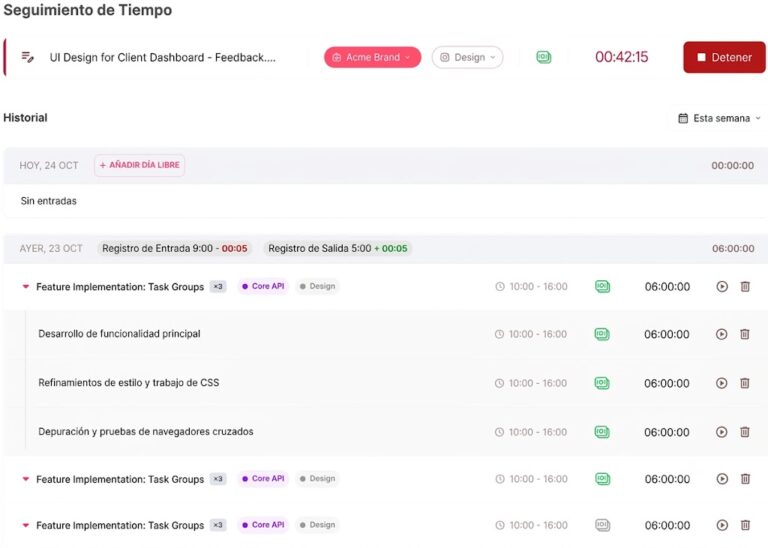The width and height of the screenshot is (768, 548).
Task: Edit time range of "Desarrollo de funcionalidad principal"
Action: (x=531, y=334)
